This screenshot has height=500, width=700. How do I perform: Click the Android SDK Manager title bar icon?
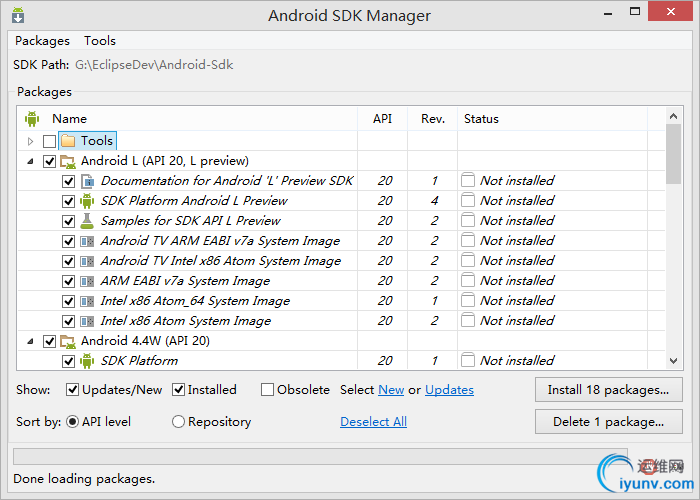pos(18,15)
